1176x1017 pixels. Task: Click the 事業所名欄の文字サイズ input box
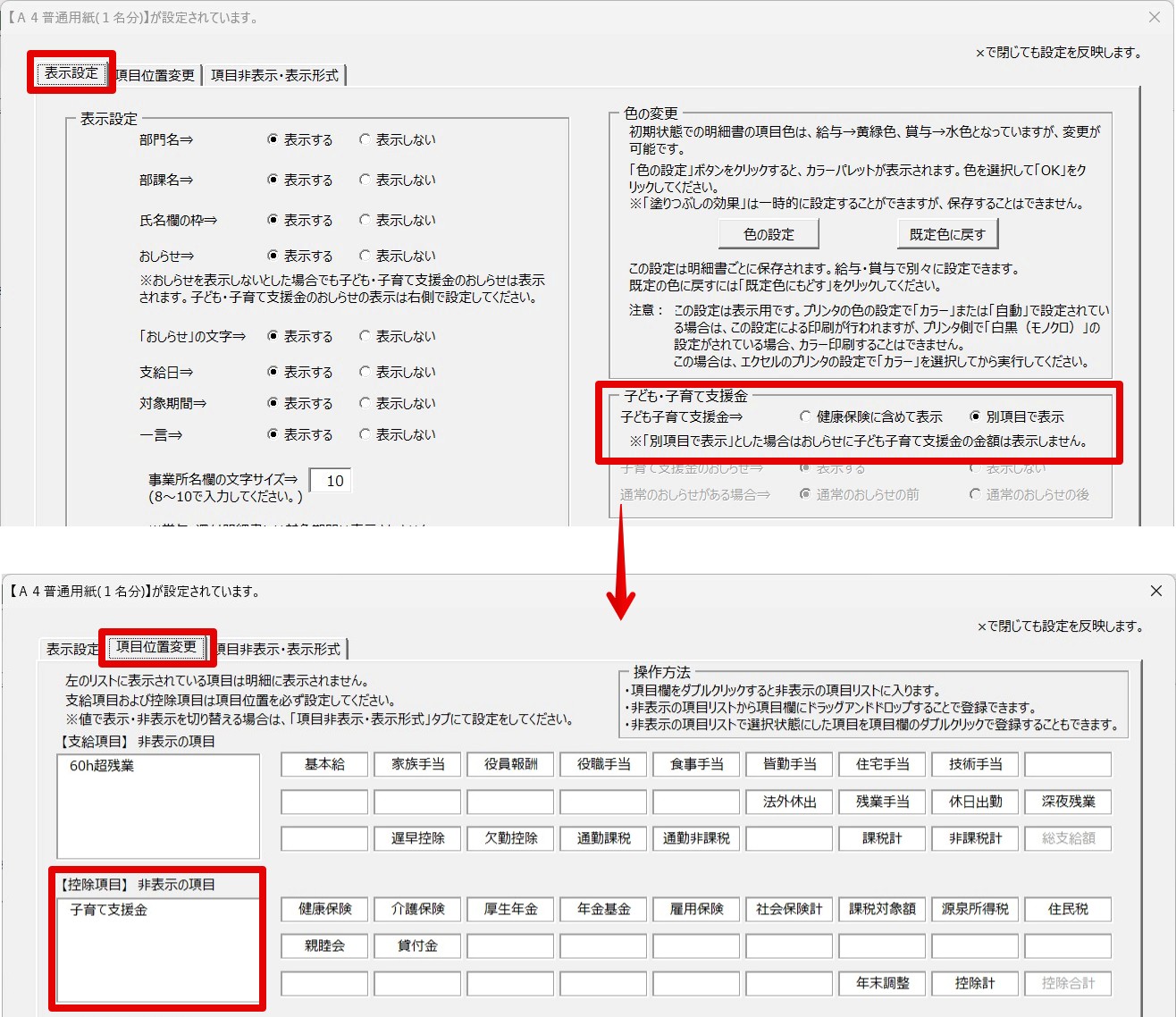331,481
